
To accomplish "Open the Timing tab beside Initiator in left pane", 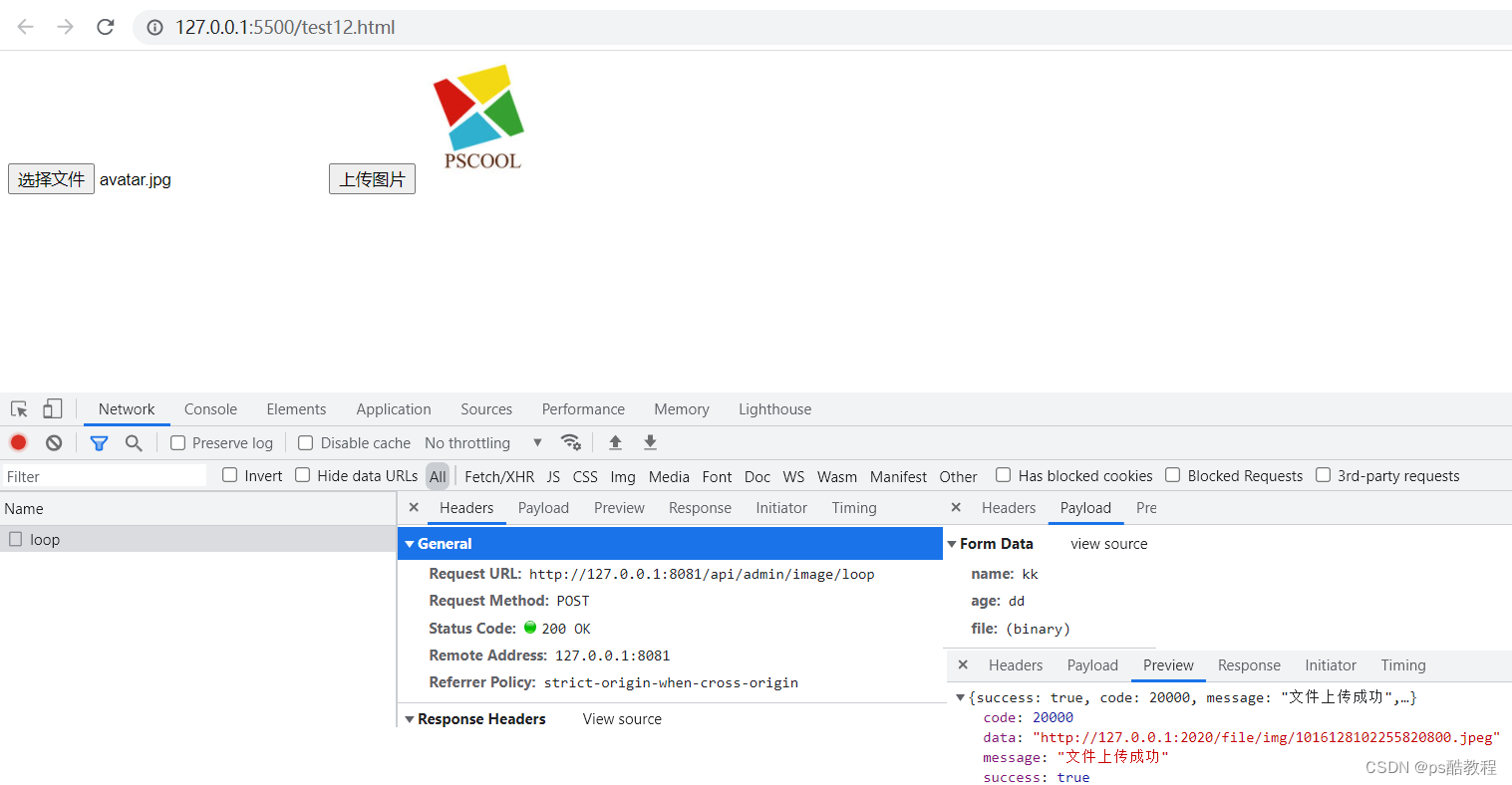I will click(x=854, y=508).
